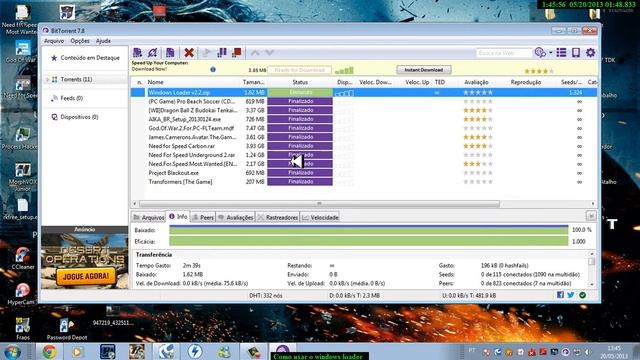Sort by the Reprodução column header
Screen dimensions: 640x360
pos(526,82)
